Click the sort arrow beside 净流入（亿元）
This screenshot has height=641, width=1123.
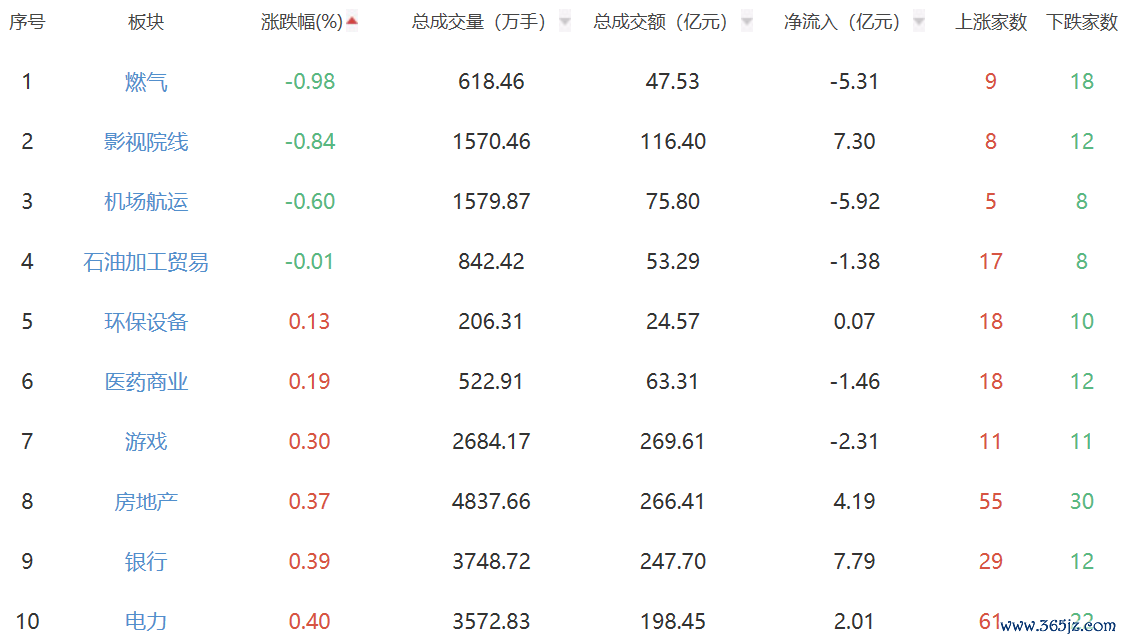click(919, 22)
